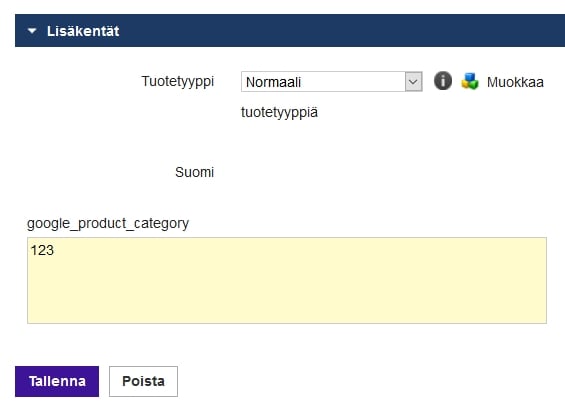Open the Muokkaa link for product types
Viewport: 565px width, 413px height.
pos(515,82)
